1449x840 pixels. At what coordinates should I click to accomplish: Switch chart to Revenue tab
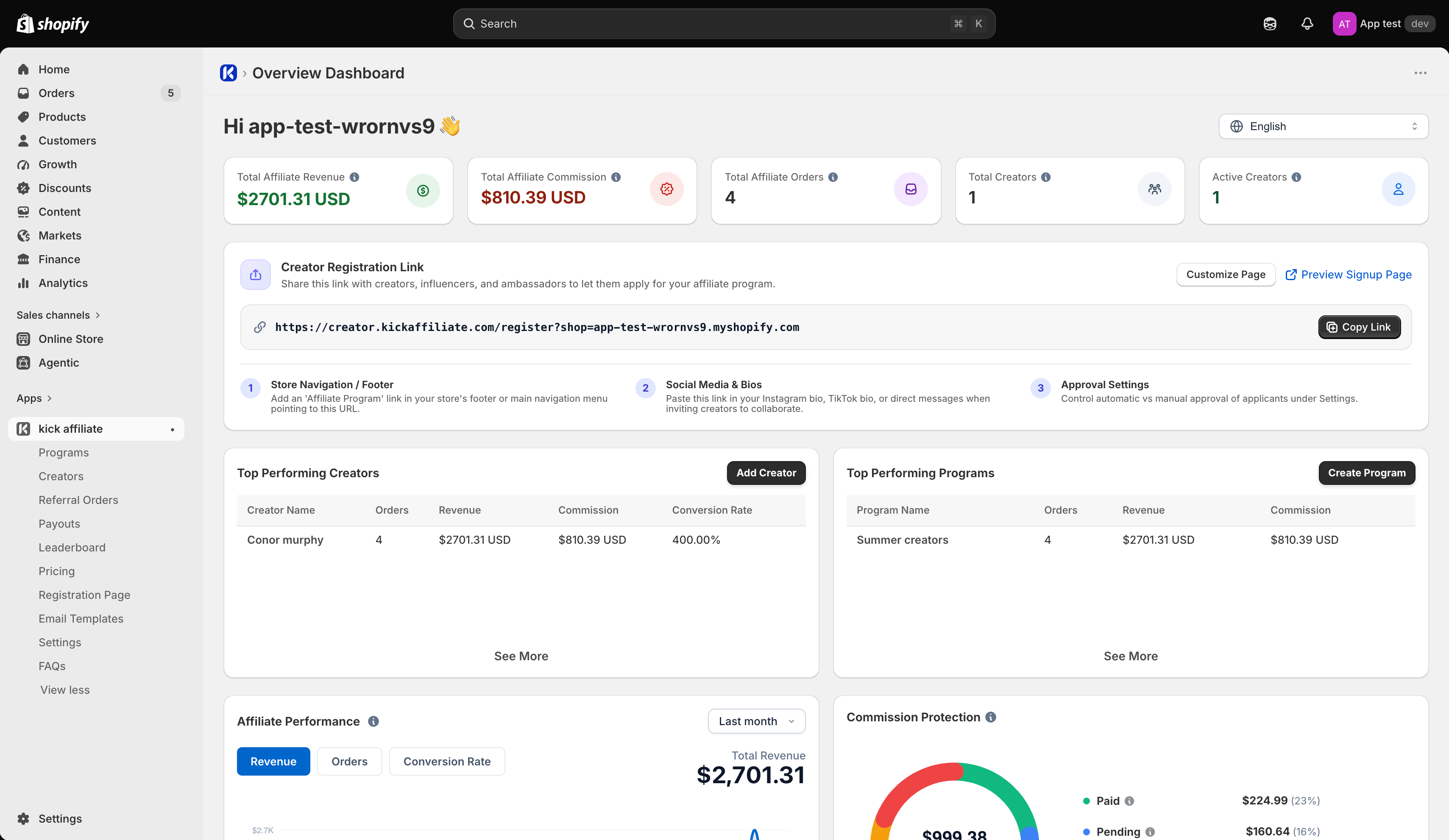click(x=273, y=761)
